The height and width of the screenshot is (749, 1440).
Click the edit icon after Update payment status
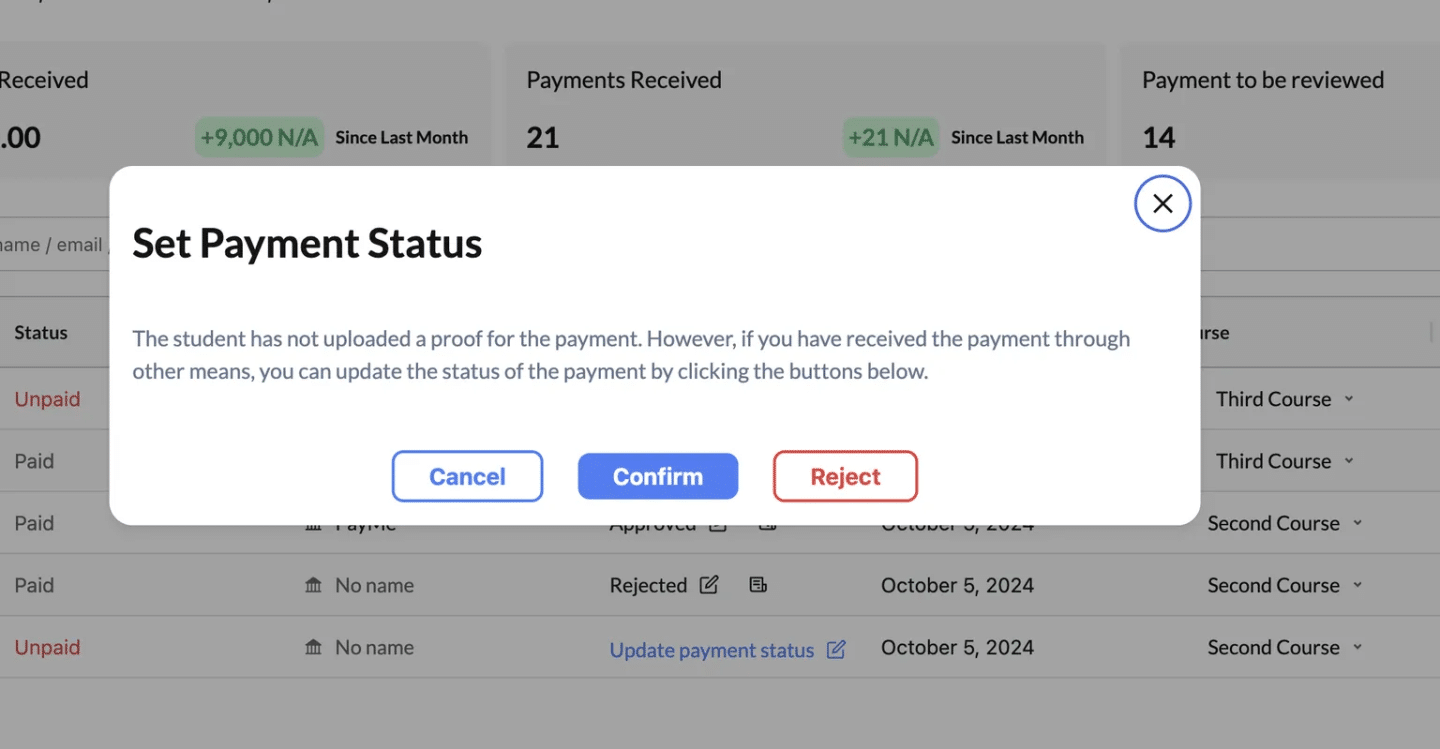point(836,649)
